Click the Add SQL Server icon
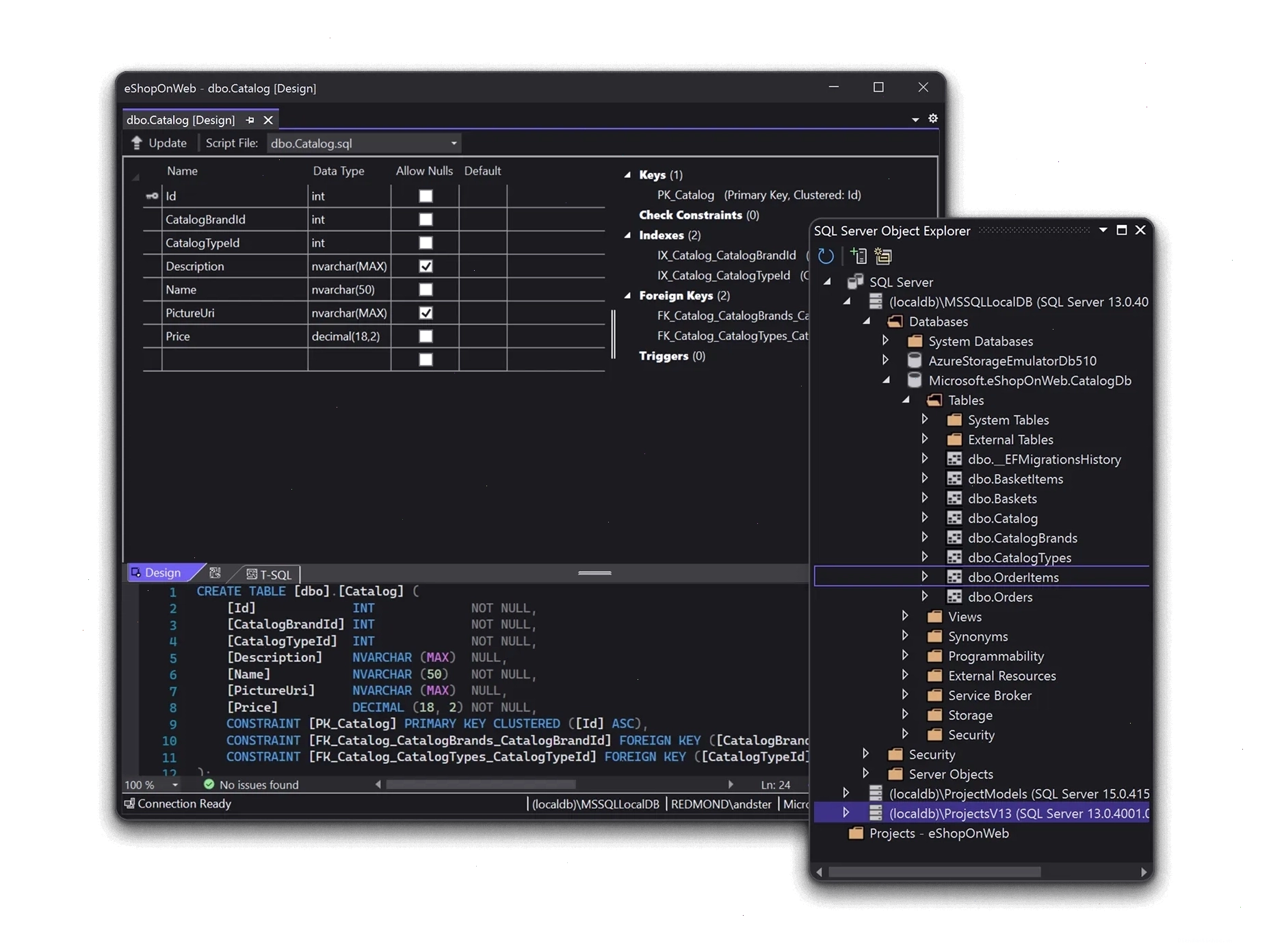Viewport: 1271px width, 952px height. 859,256
